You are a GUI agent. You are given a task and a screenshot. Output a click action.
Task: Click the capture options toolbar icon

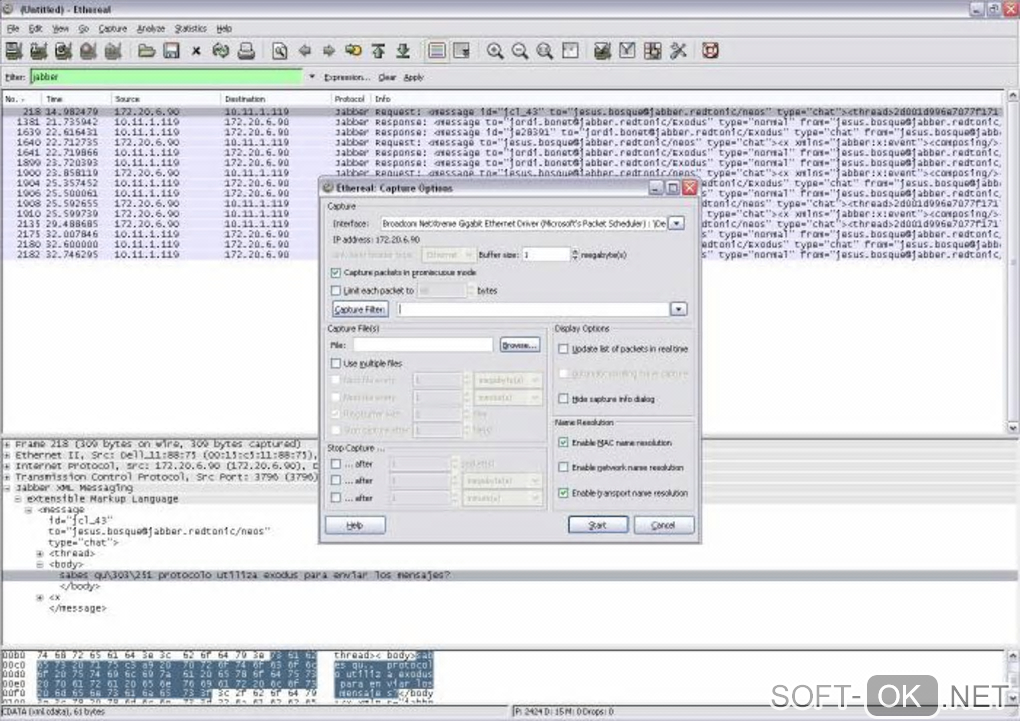coord(38,51)
